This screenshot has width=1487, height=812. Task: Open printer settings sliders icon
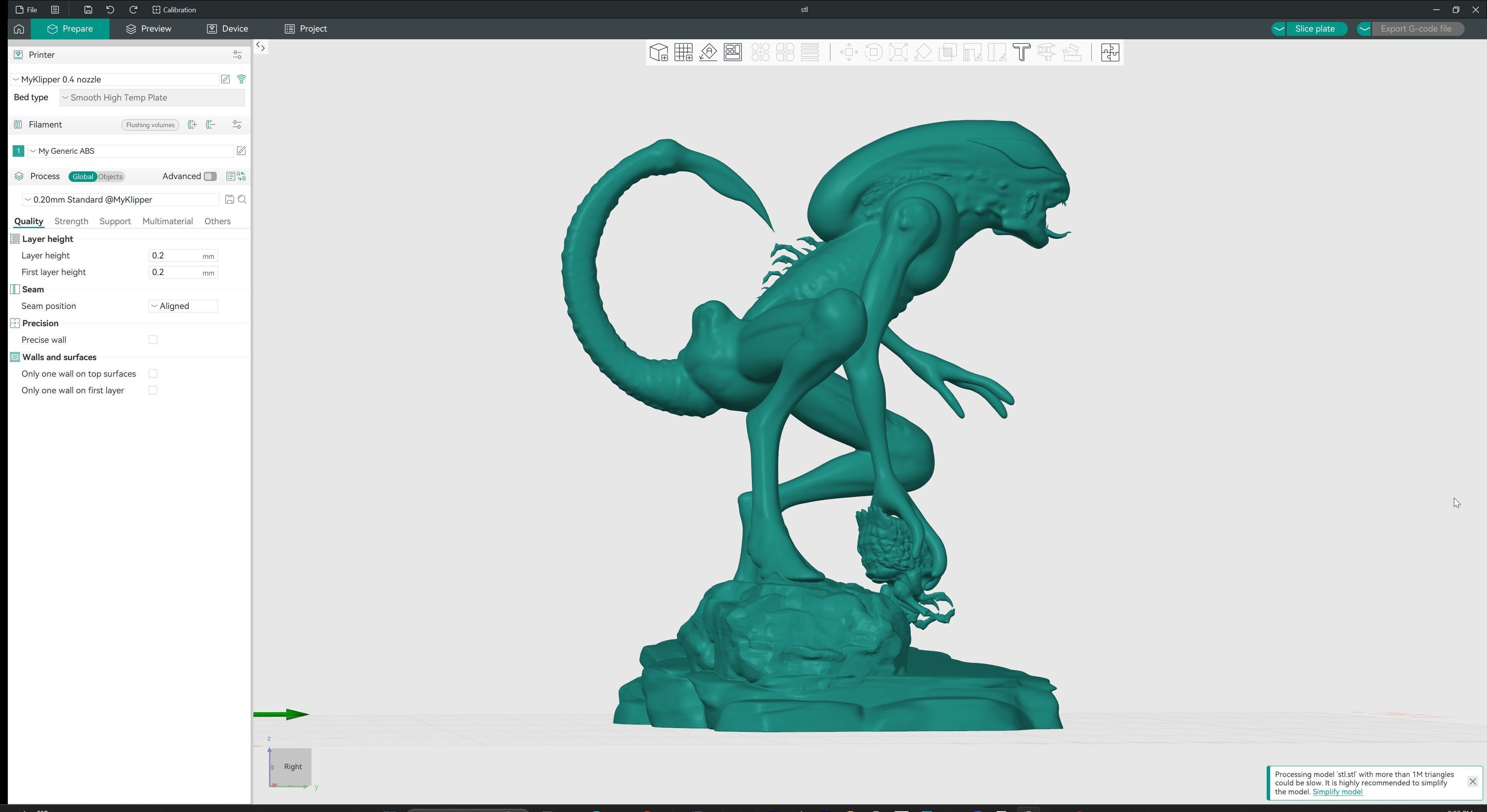[237, 55]
